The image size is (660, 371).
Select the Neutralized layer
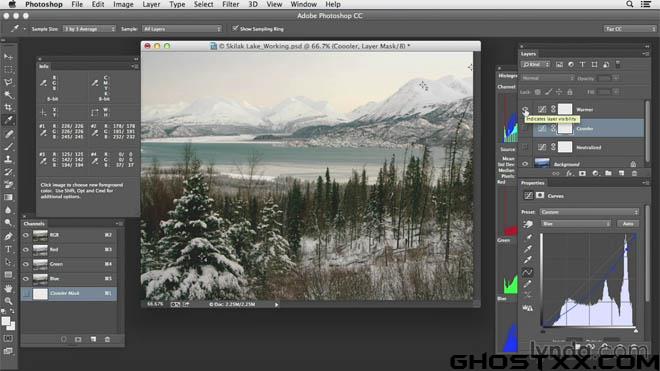pos(588,147)
